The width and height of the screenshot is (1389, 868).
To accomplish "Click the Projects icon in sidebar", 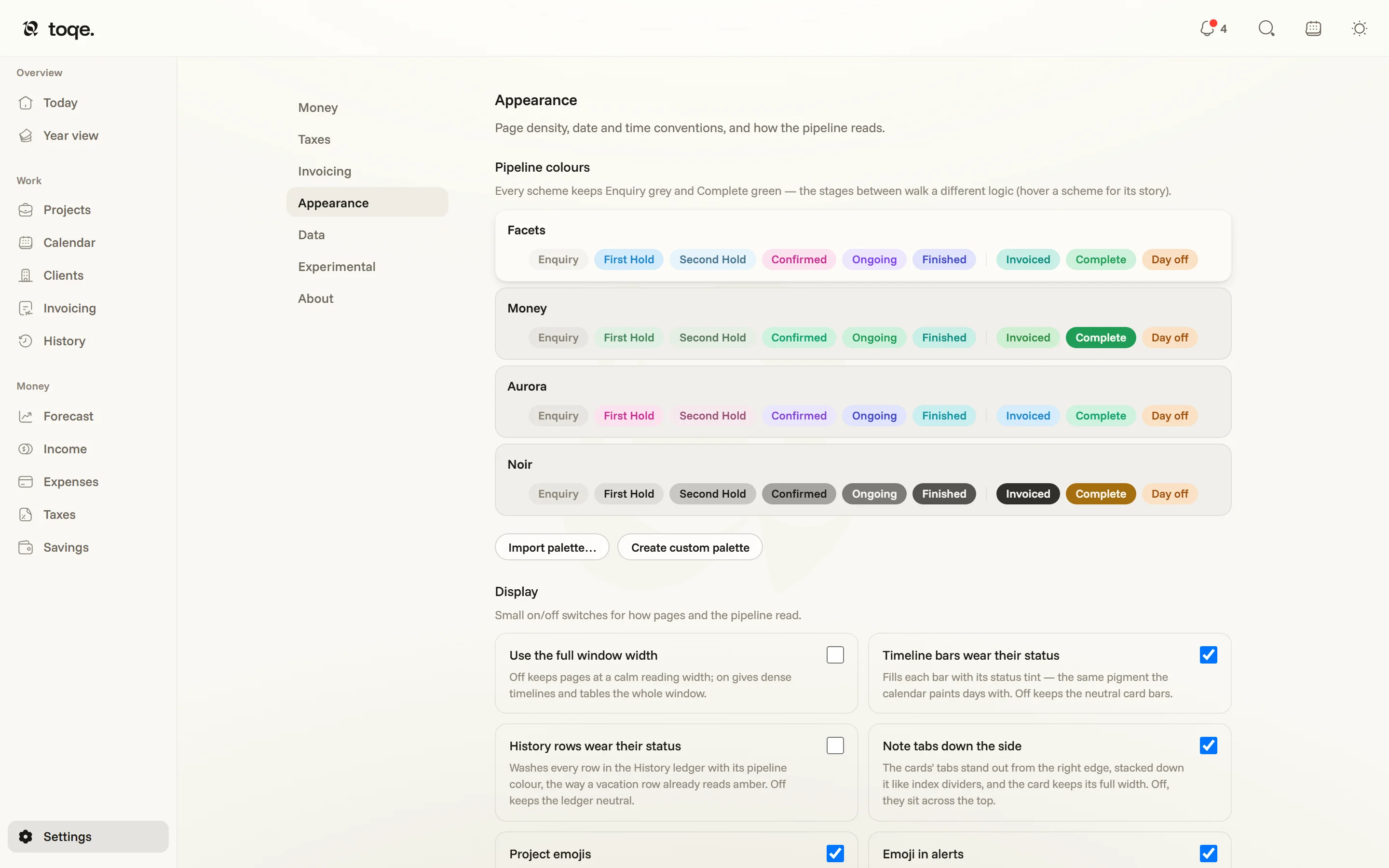I will [x=25, y=210].
